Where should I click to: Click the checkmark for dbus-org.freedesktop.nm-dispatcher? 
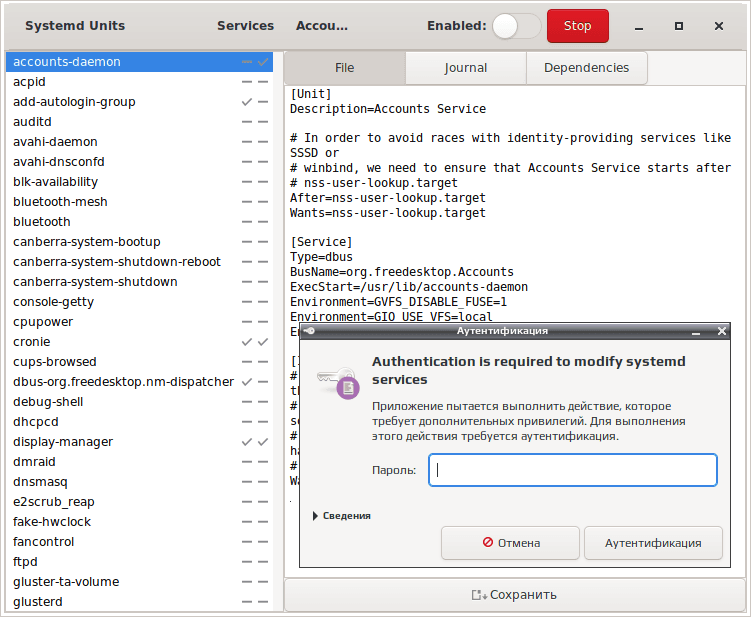pos(247,382)
